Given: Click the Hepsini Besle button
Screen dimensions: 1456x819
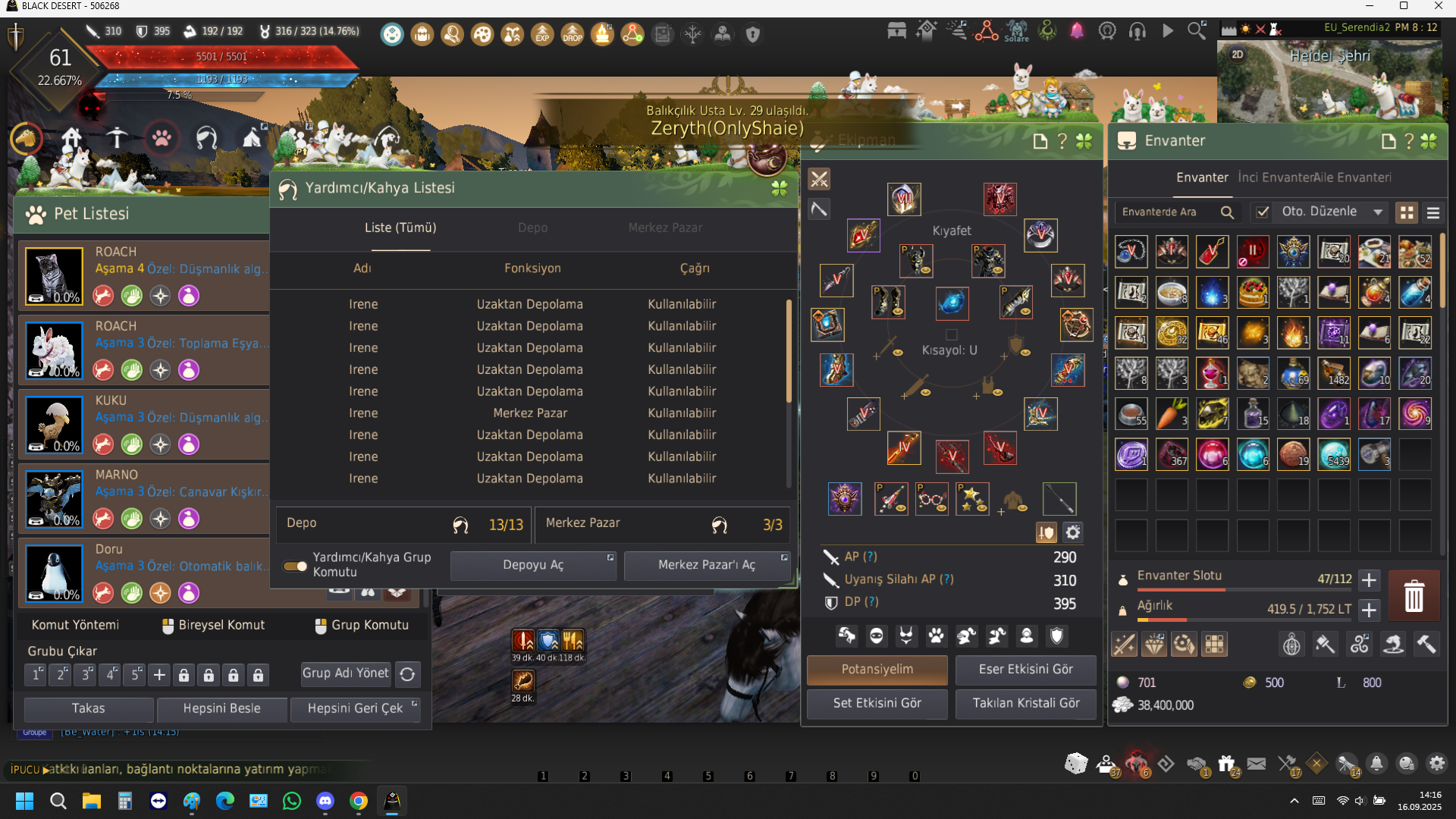Looking at the screenshot, I should point(221,709).
